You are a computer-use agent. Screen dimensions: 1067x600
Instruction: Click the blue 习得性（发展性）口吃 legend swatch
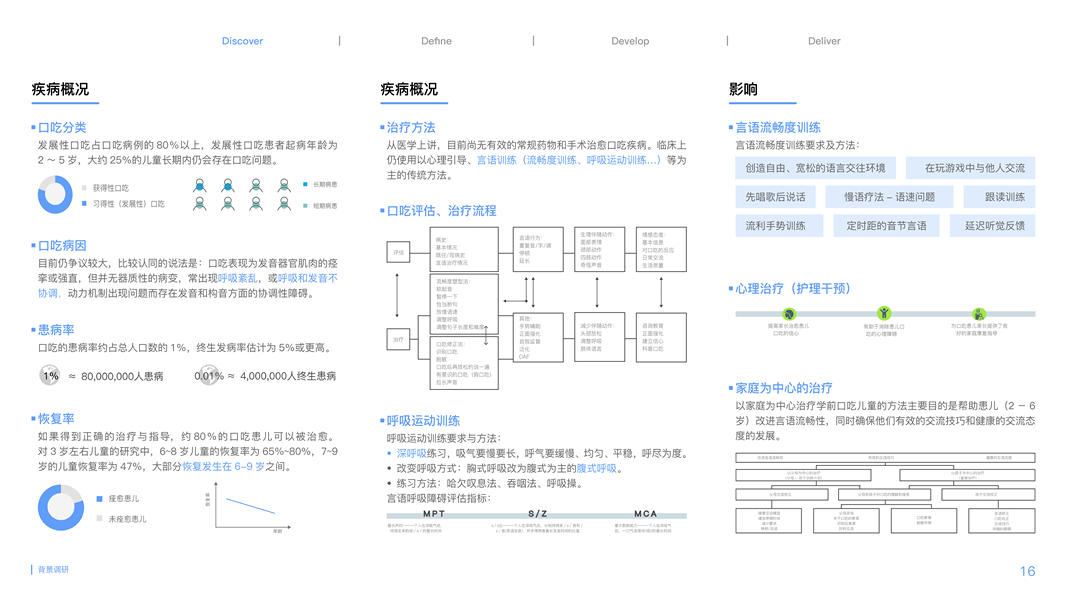[84, 203]
